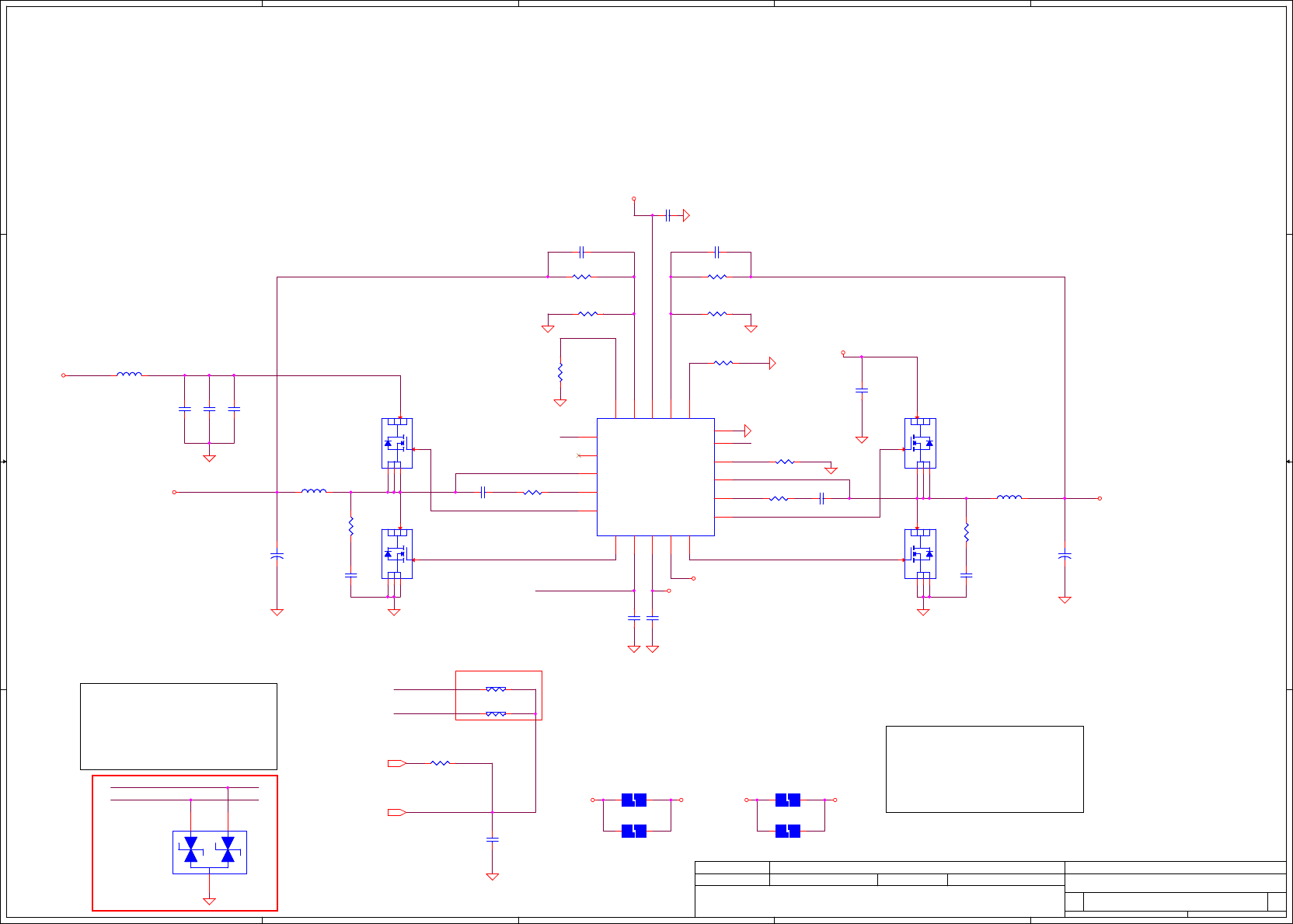The height and width of the screenshot is (924, 1293).
Task: Select the vertical snubber resistor near left MOSFETs
Action: click(x=350, y=526)
